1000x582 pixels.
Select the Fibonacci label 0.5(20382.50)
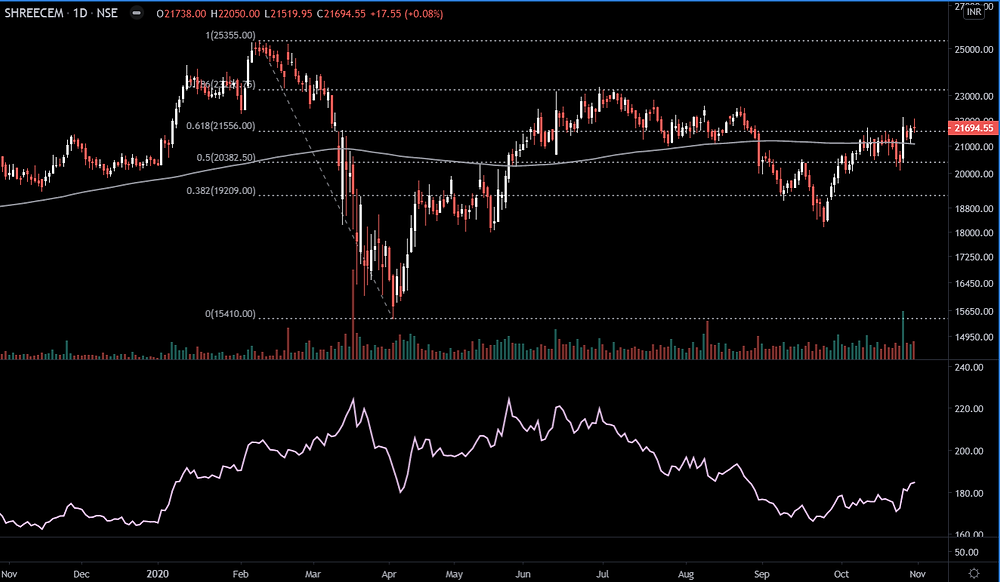click(x=226, y=157)
